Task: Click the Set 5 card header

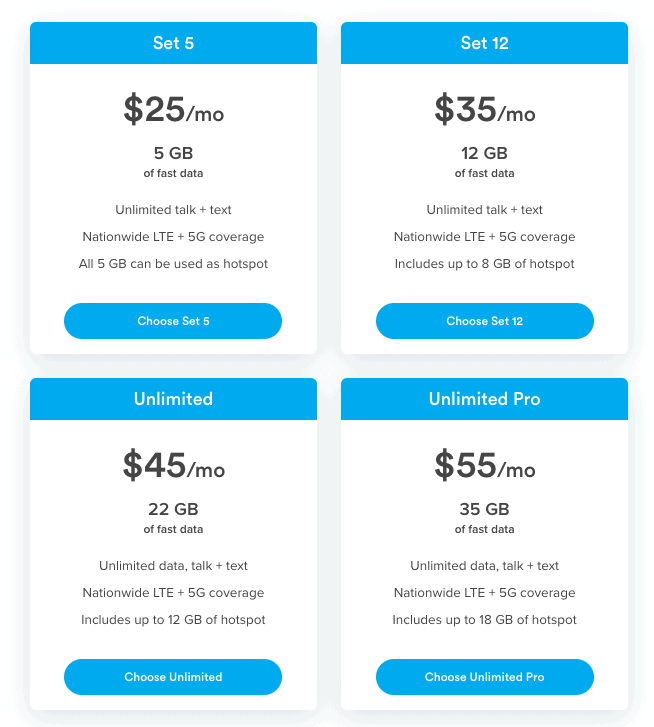Action: tap(173, 43)
